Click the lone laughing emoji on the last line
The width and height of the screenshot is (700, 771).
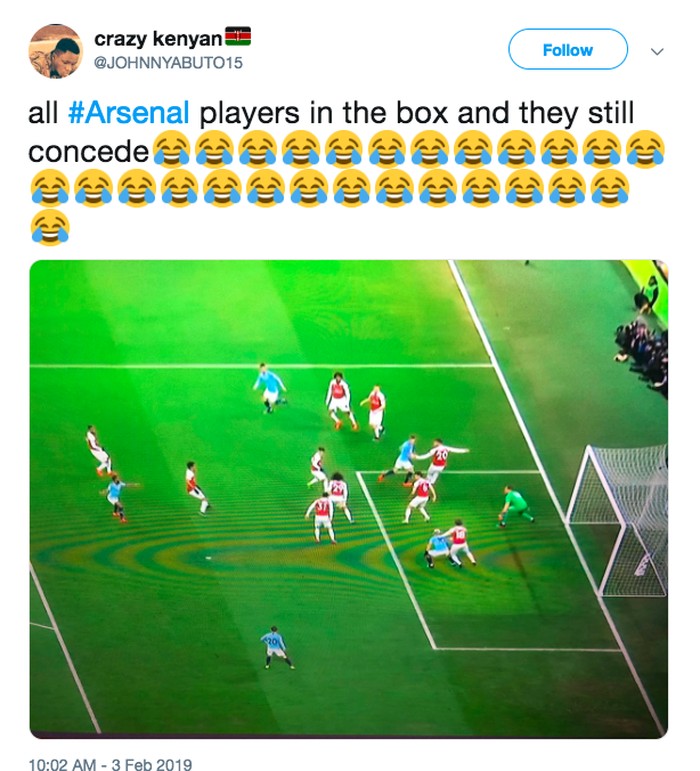[50, 226]
